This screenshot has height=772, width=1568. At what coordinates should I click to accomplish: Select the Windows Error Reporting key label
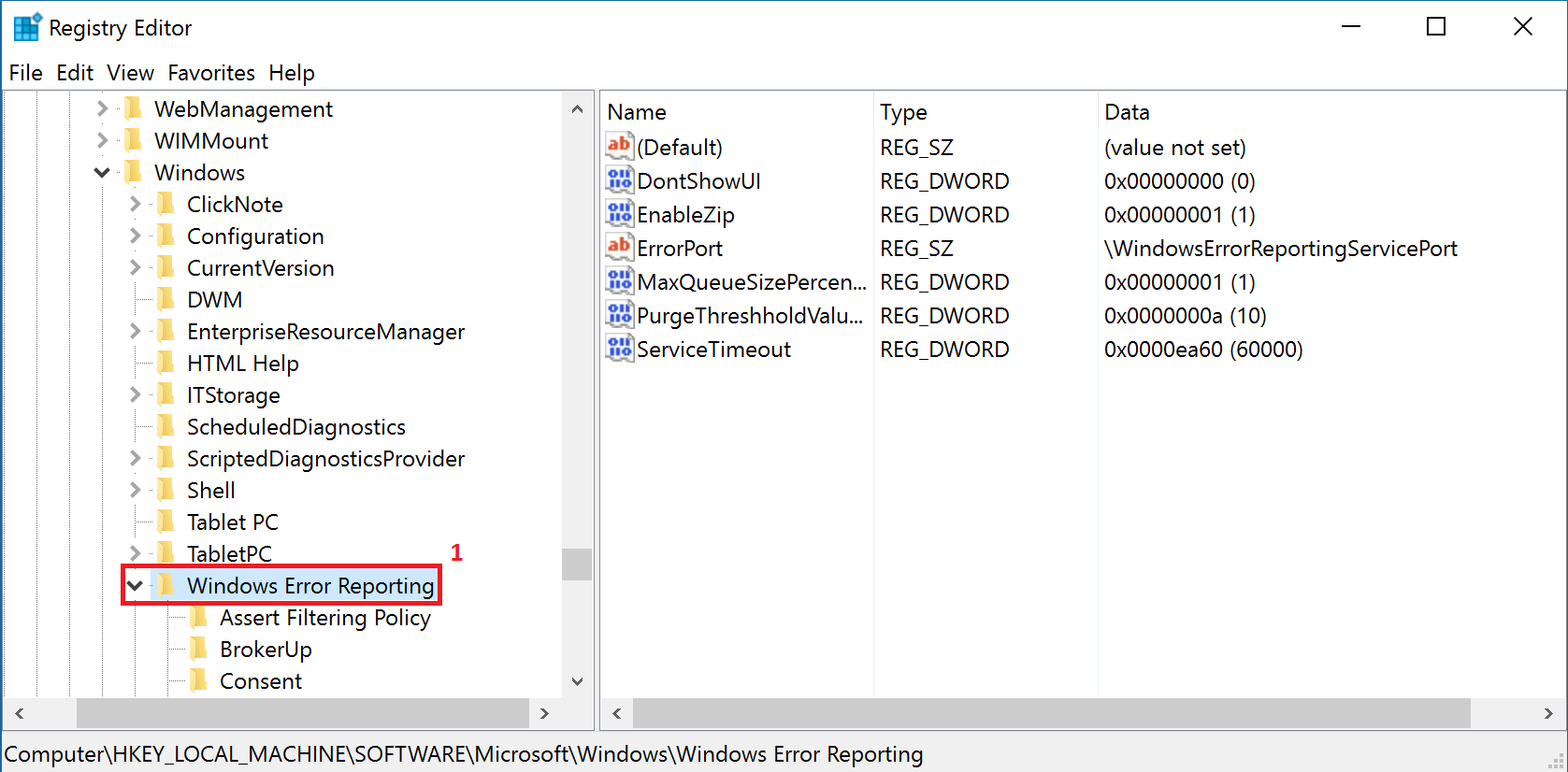point(310,586)
